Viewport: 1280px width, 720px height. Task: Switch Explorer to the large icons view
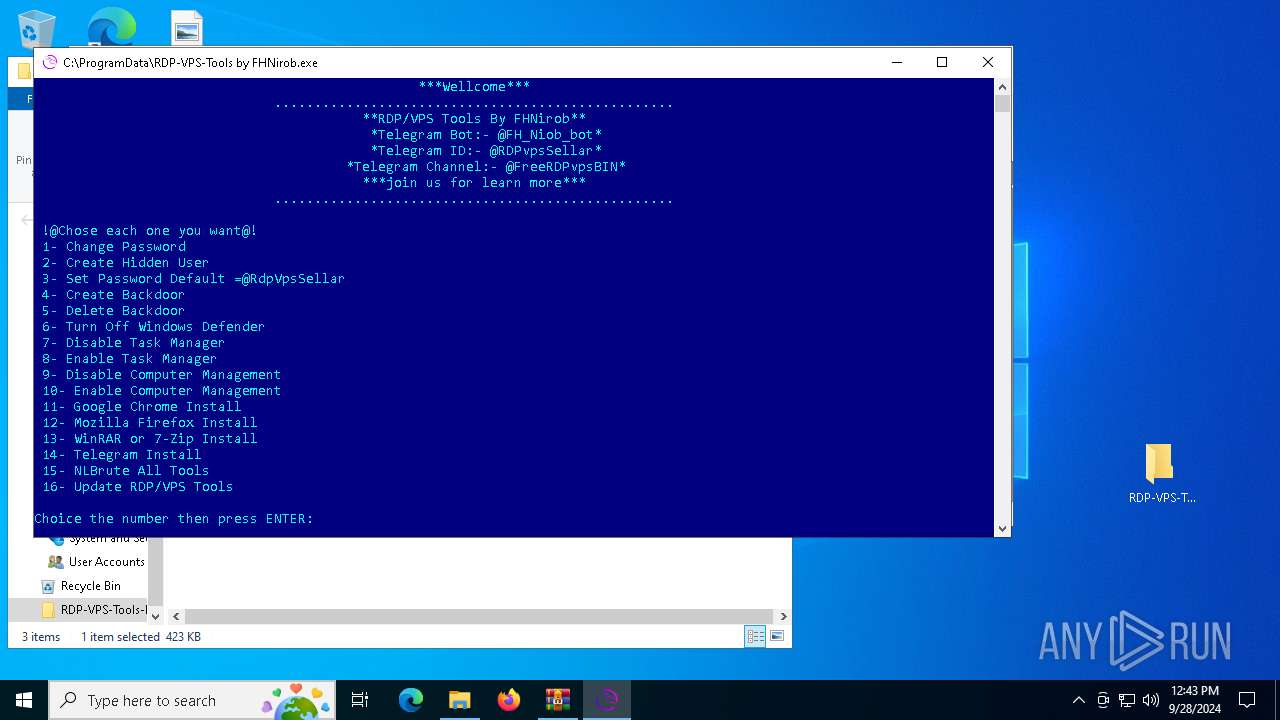pyautogui.click(x=776, y=636)
